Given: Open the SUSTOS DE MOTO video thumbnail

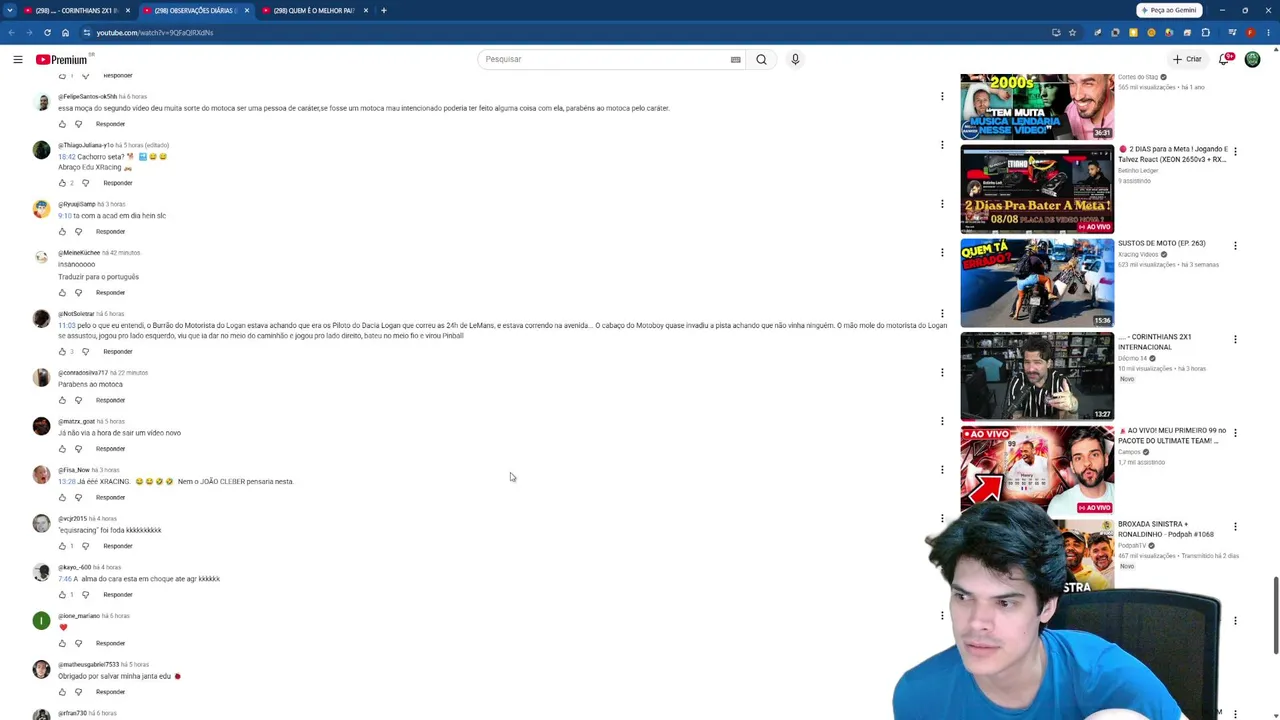Looking at the screenshot, I should click(x=1037, y=283).
